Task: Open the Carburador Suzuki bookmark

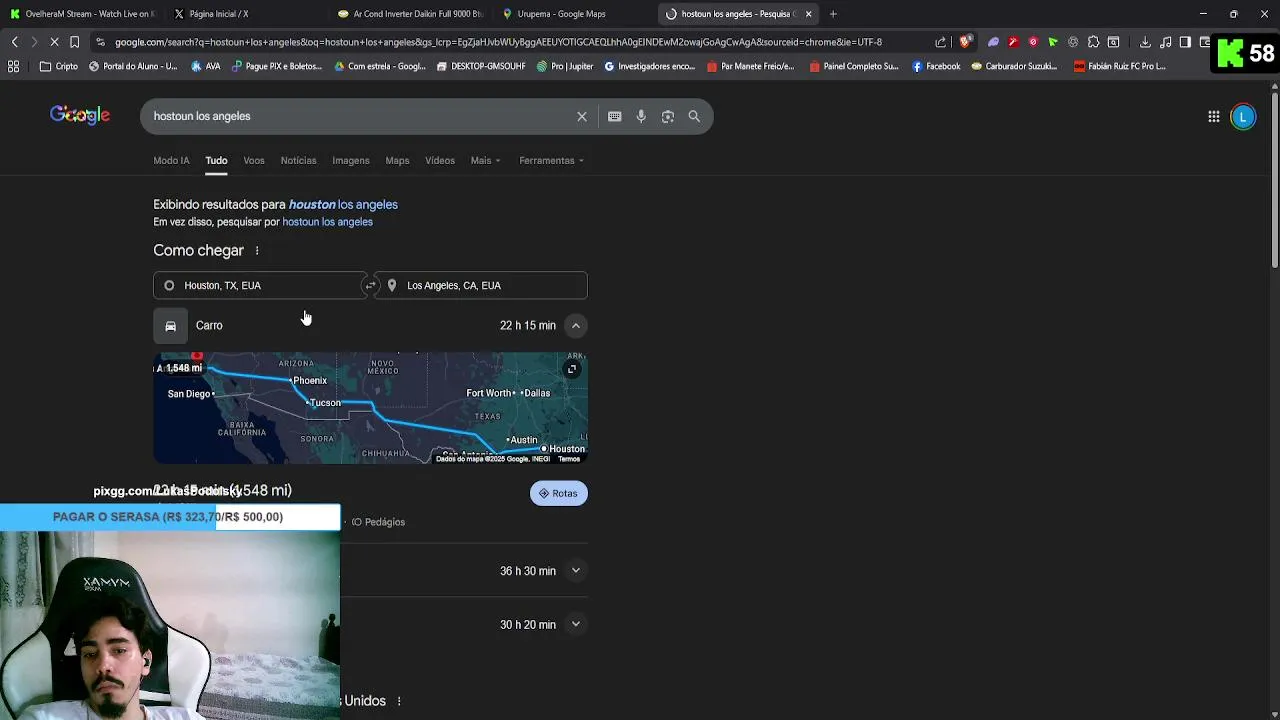Action: [x=1014, y=66]
